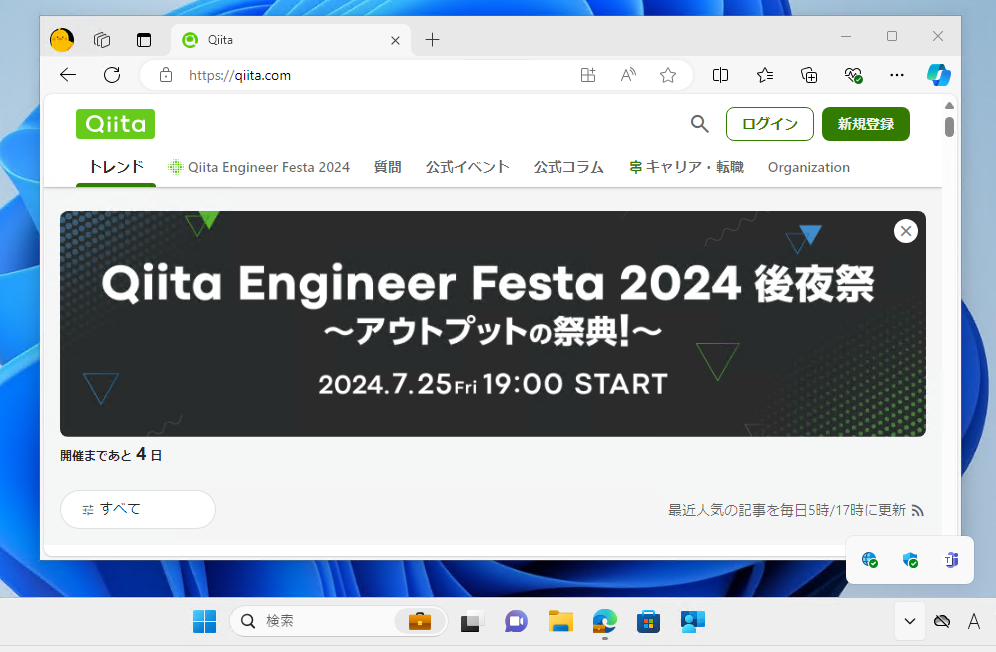Open the cloud sync-off tray icon
Screen dimensions: 996x652
pos(942,621)
